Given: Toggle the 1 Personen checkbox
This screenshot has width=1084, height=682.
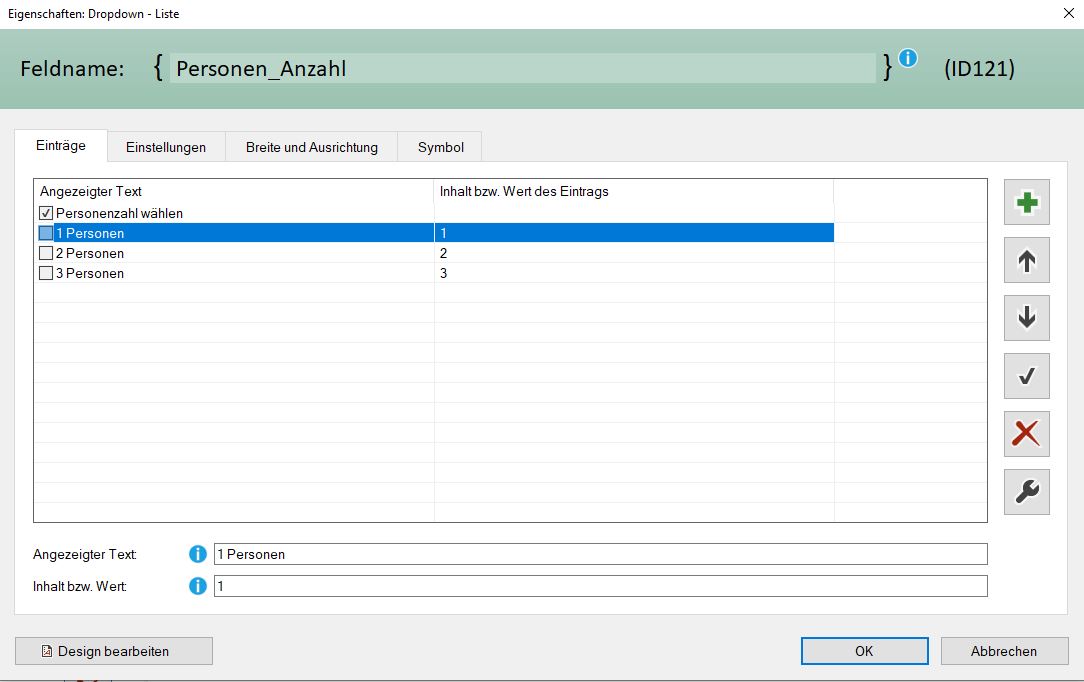Looking at the screenshot, I should [46, 233].
